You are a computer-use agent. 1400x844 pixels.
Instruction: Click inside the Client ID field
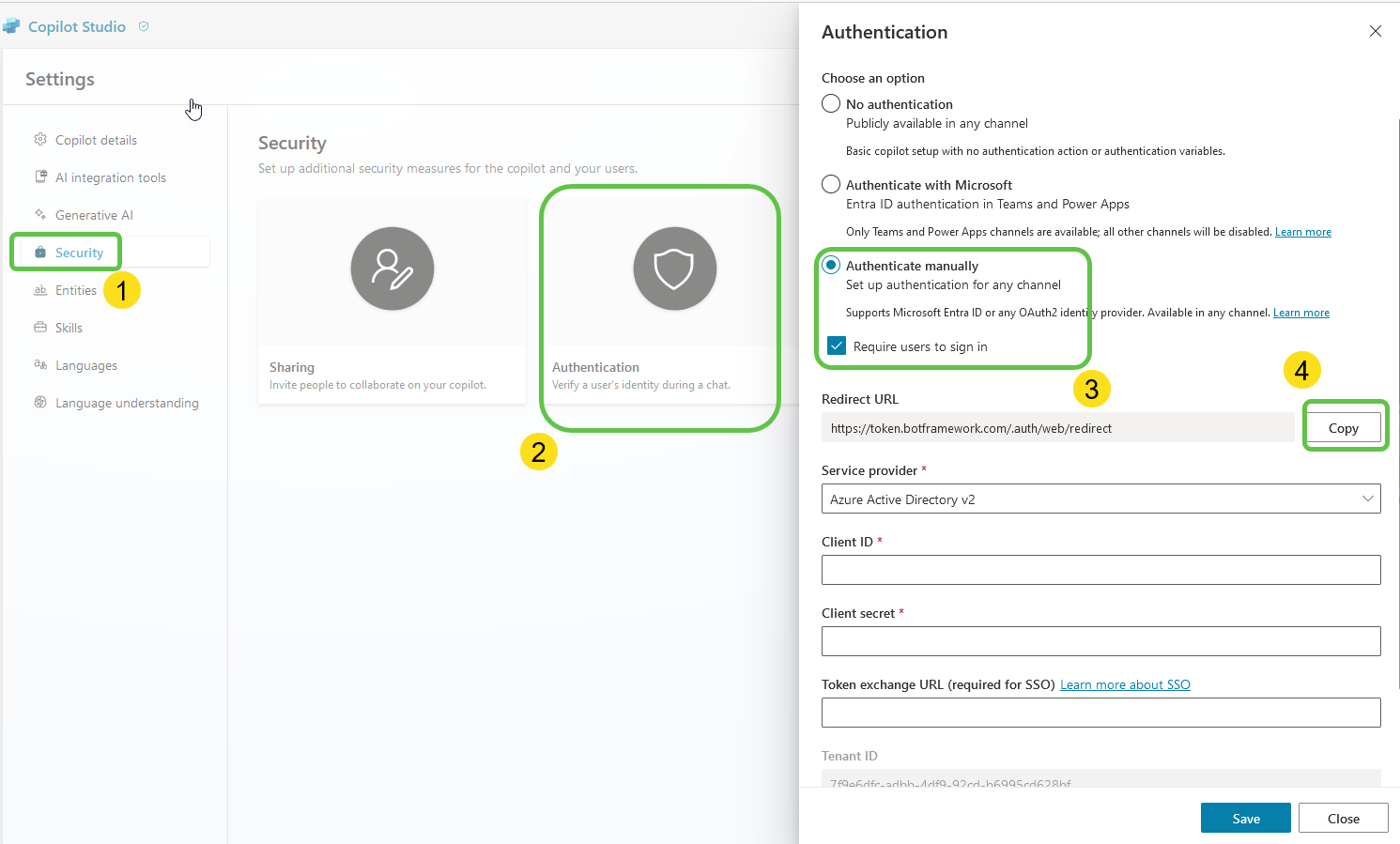point(1099,570)
